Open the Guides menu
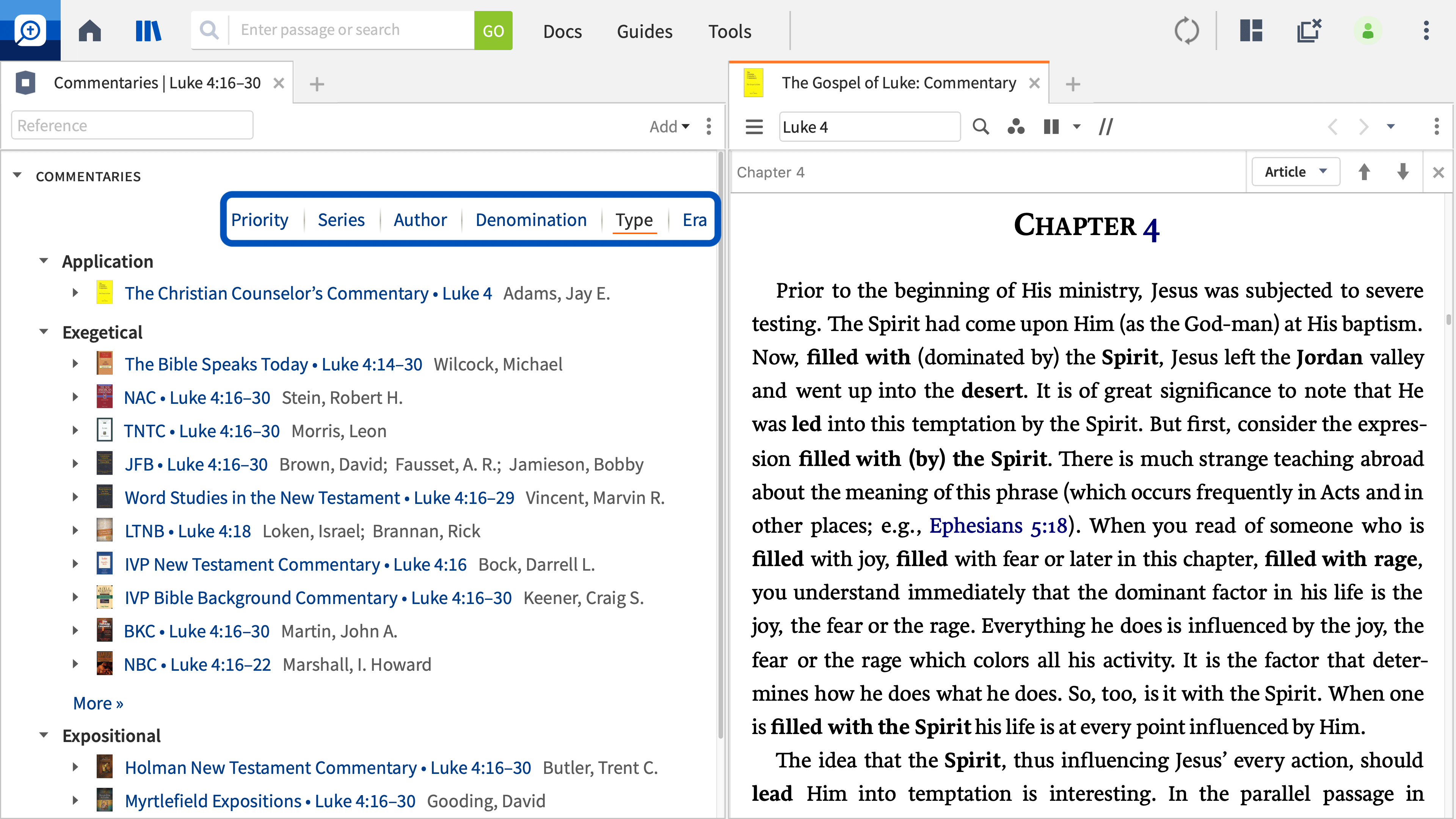1456x819 pixels. point(644,31)
